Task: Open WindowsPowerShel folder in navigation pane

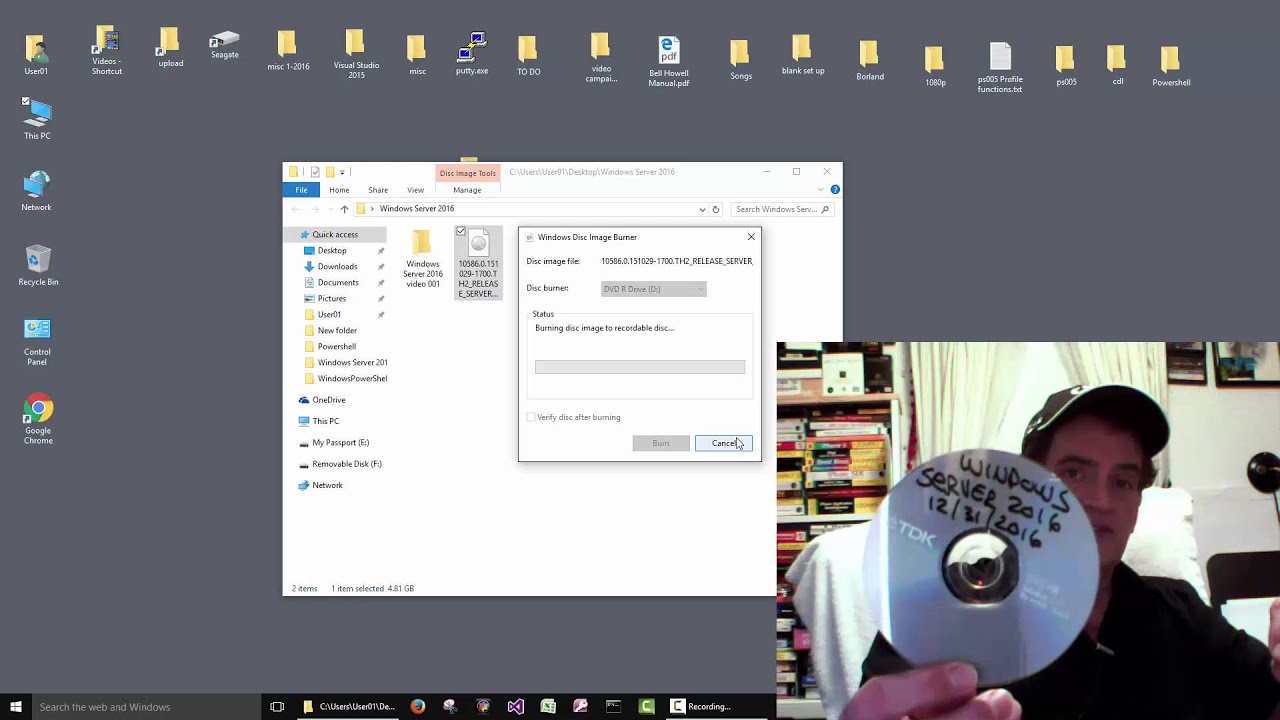Action: (x=352, y=379)
